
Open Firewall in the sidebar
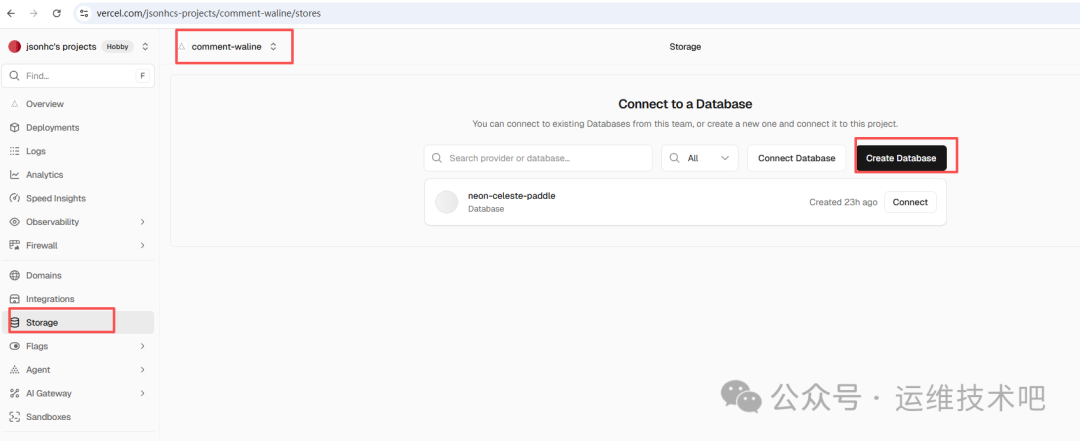point(78,245)
